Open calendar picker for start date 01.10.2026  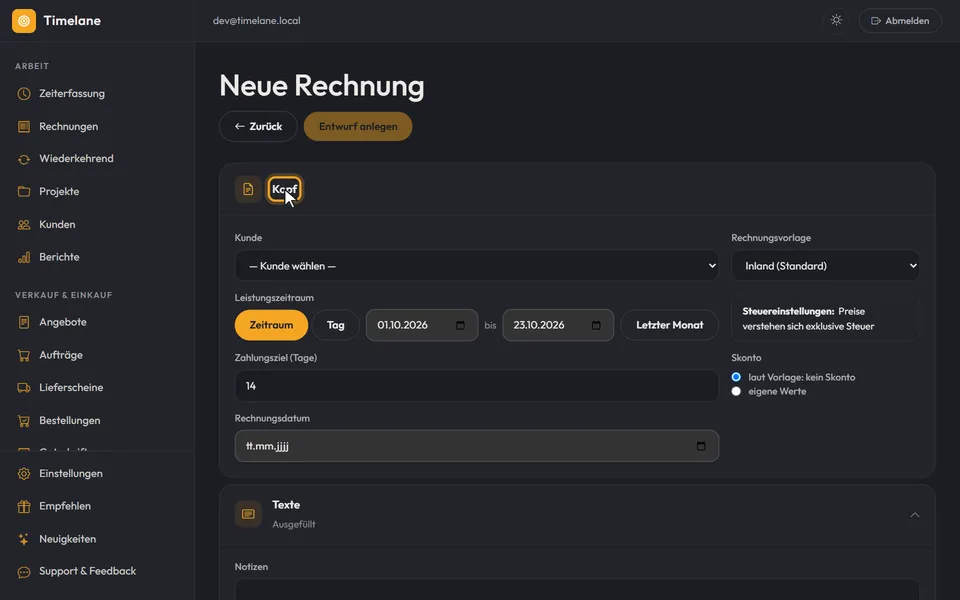[460, 325]
